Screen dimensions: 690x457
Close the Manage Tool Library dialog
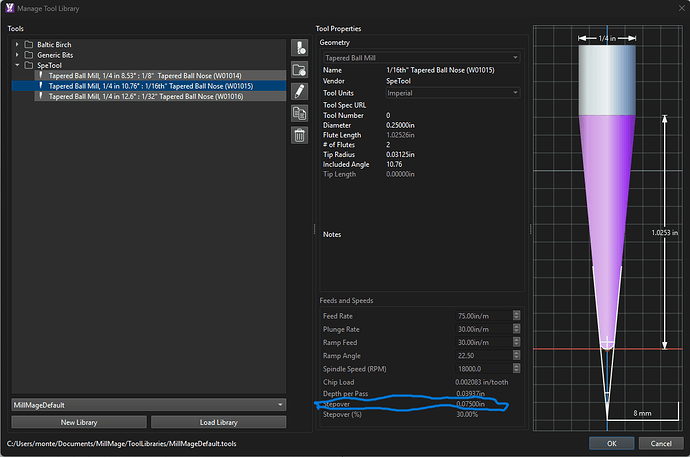tap(681, 8)
